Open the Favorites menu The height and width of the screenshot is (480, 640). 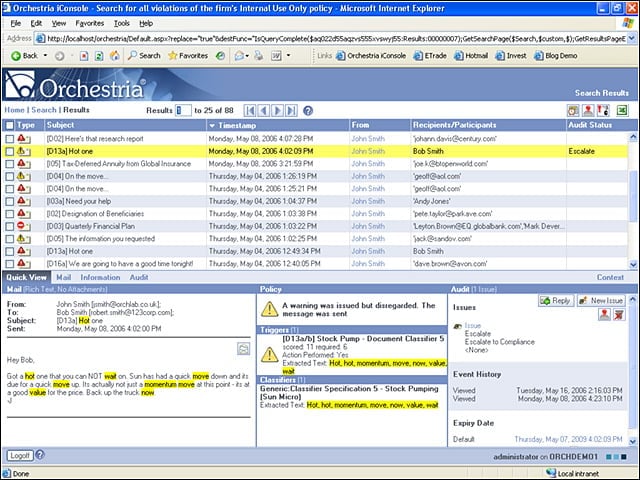(x=89, y=23)
